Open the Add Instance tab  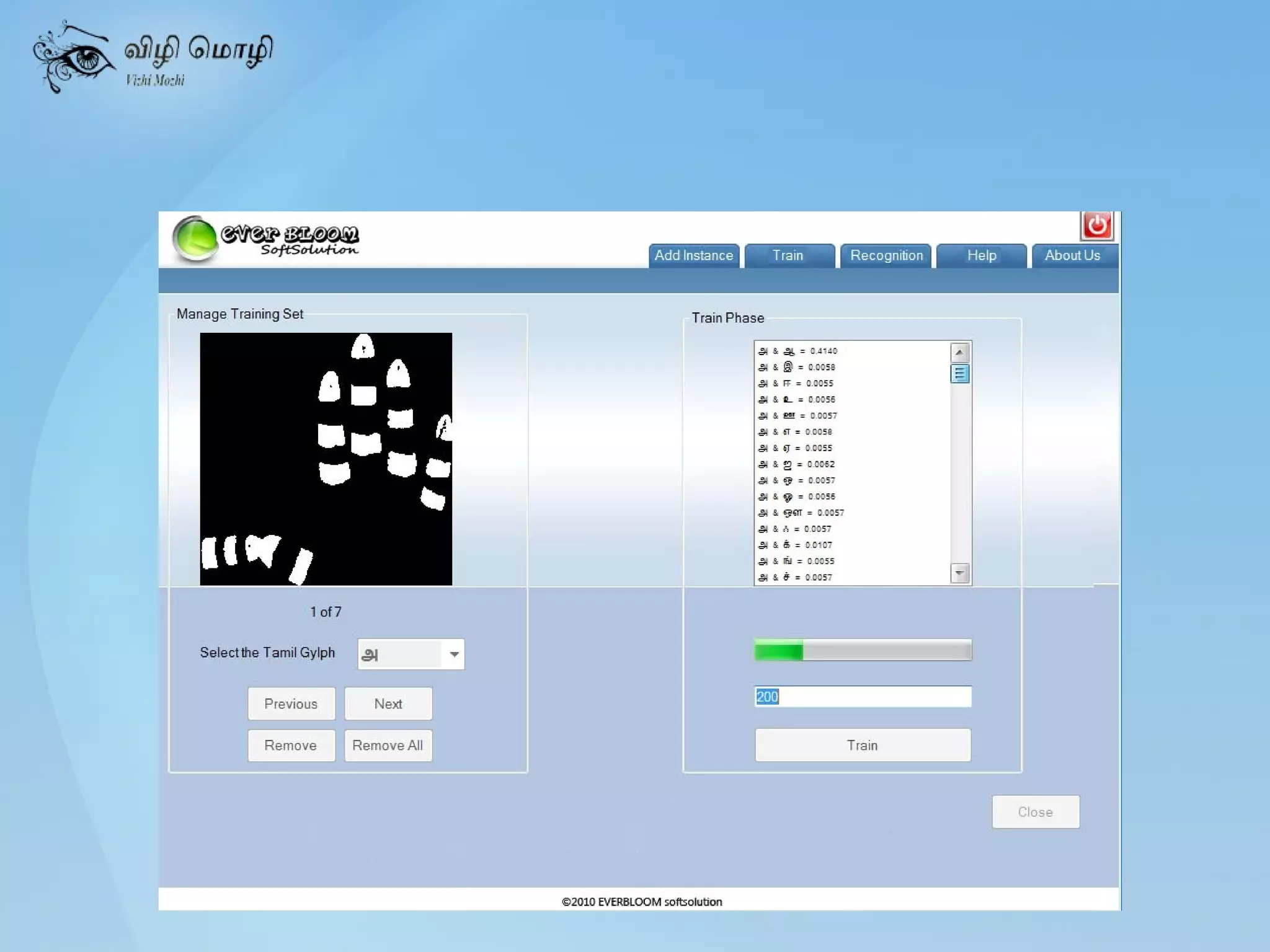click(x=693, y=255)
